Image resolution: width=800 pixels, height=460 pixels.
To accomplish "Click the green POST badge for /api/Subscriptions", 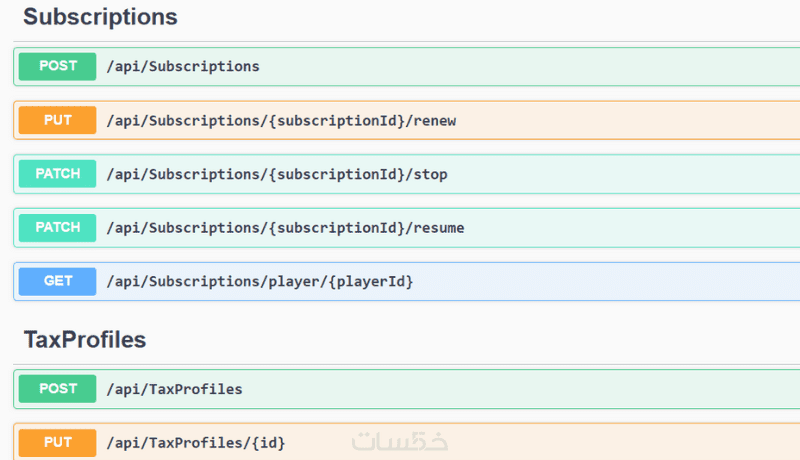I will click(x=58, y=66).
